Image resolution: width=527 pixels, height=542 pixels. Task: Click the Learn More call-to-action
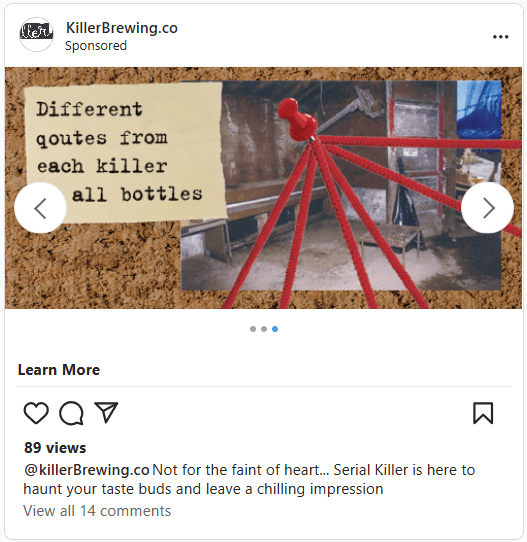click(x=59, y=370)
